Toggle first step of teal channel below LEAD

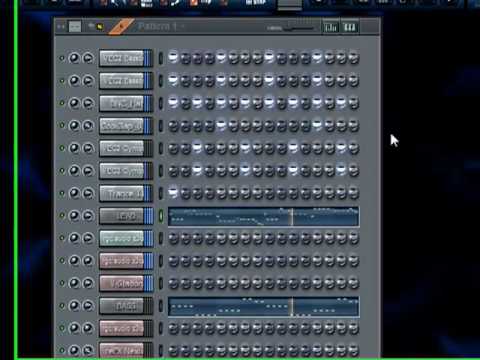coord(173,238)
